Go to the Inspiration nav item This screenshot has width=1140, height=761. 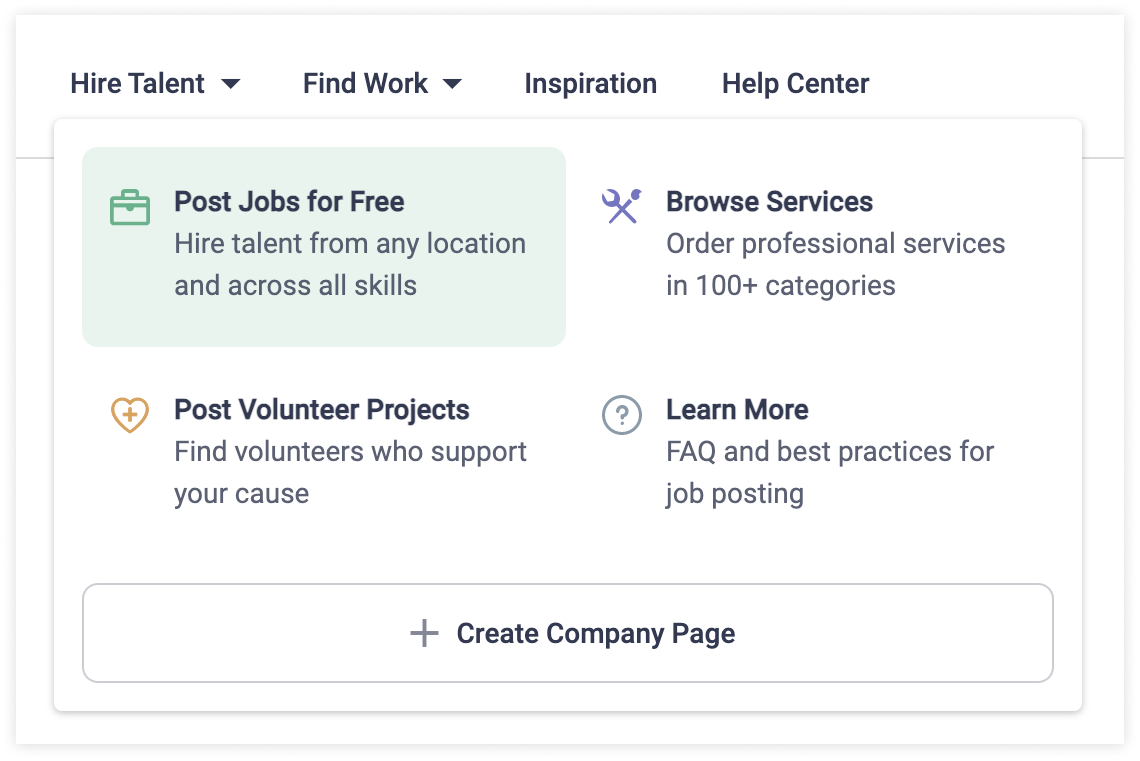[x=590, y=84]
